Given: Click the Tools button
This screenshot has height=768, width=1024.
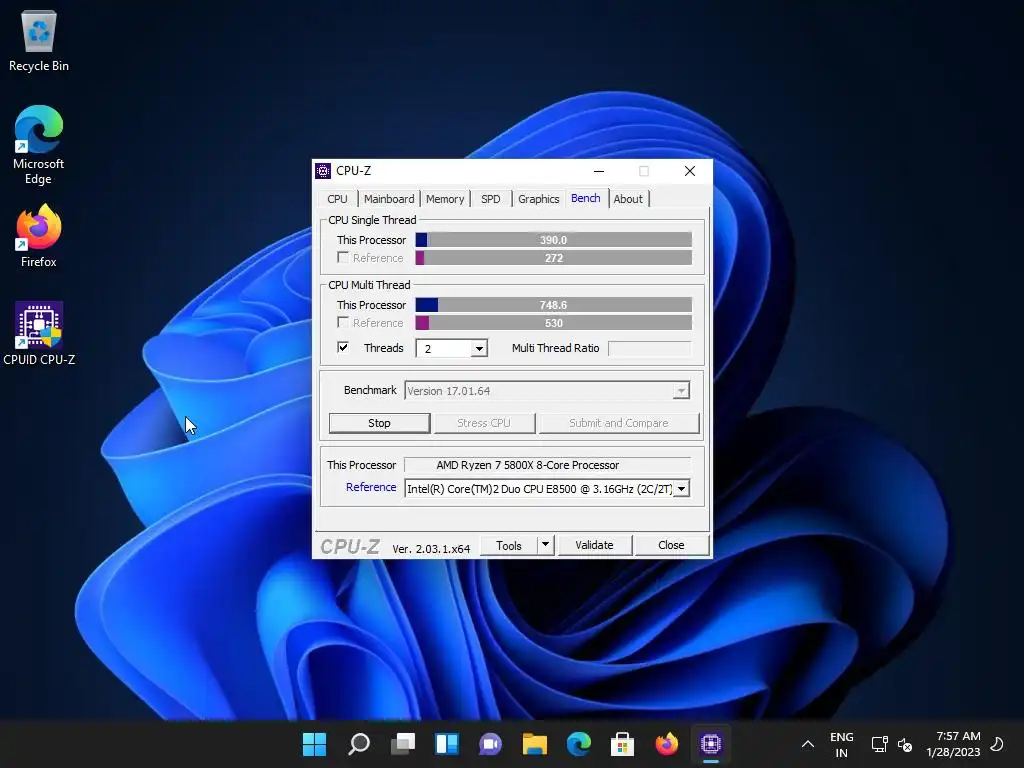Looking at the screenshot, I should 508,545.
